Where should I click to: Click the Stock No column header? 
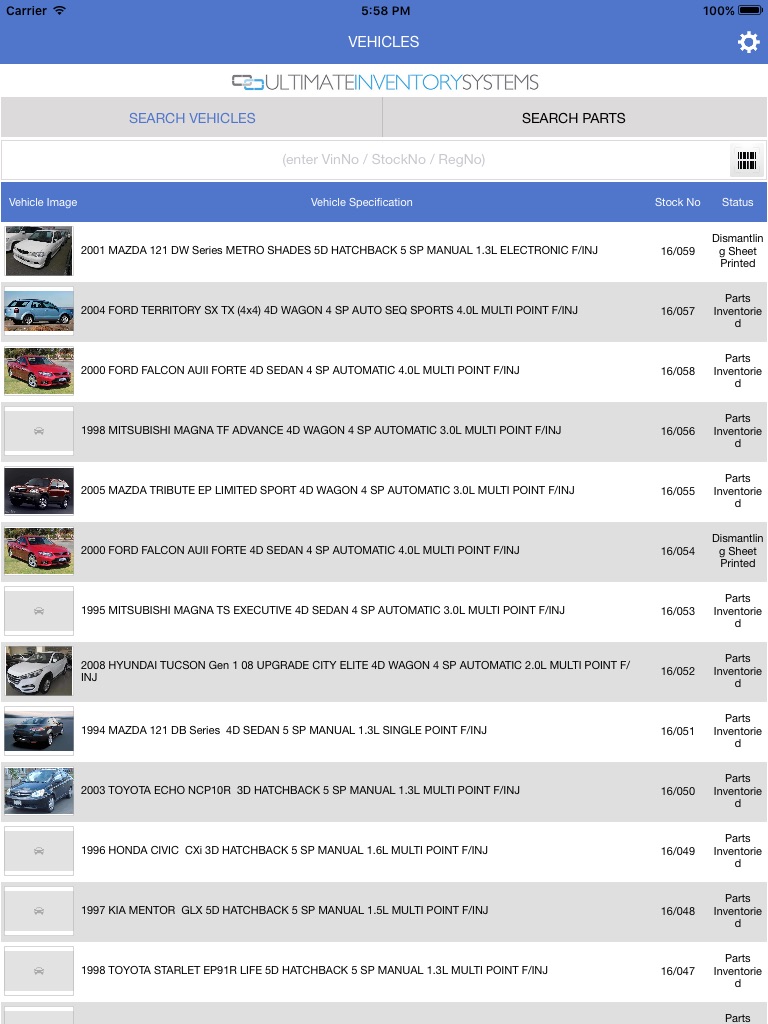tap(677, 202)
